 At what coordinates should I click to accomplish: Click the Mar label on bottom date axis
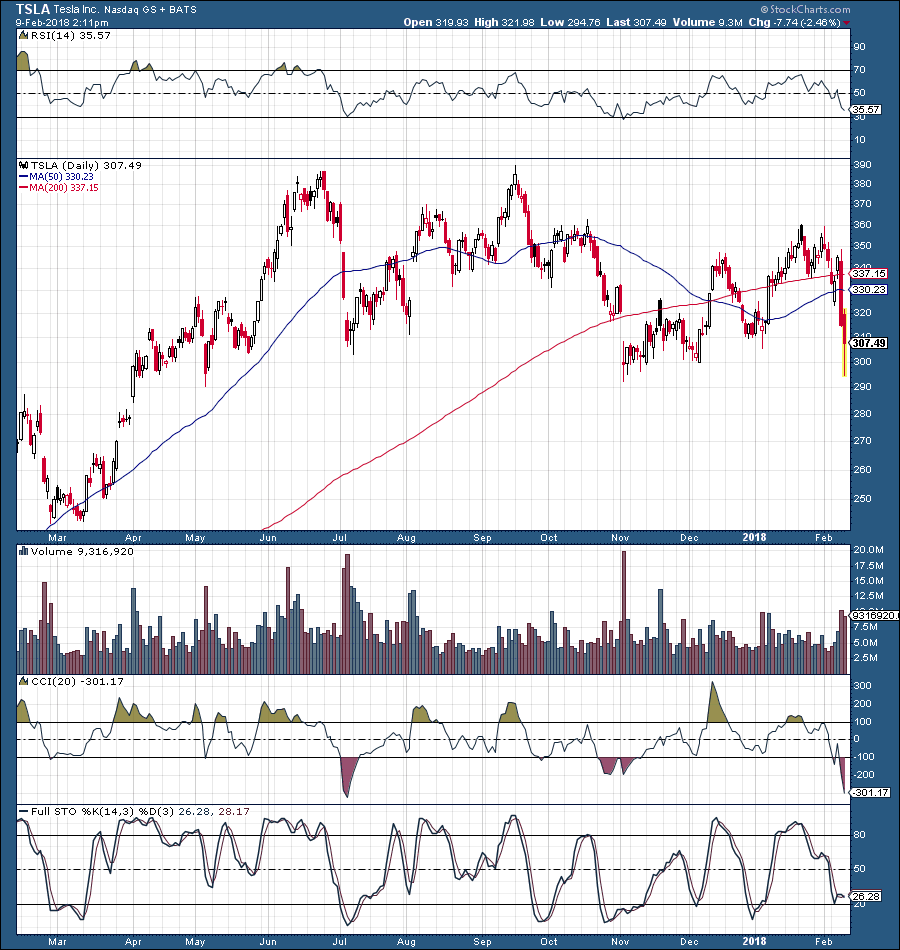pyautogui.click(x=57, y=942)
